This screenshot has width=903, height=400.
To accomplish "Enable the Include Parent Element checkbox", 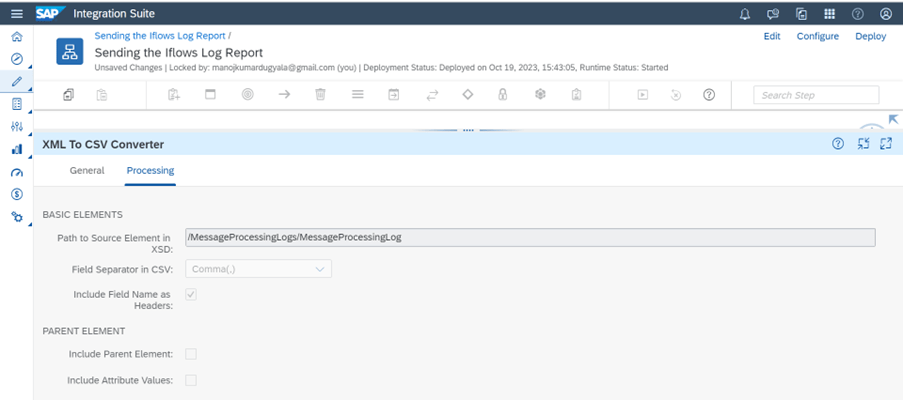I will 191,354.
